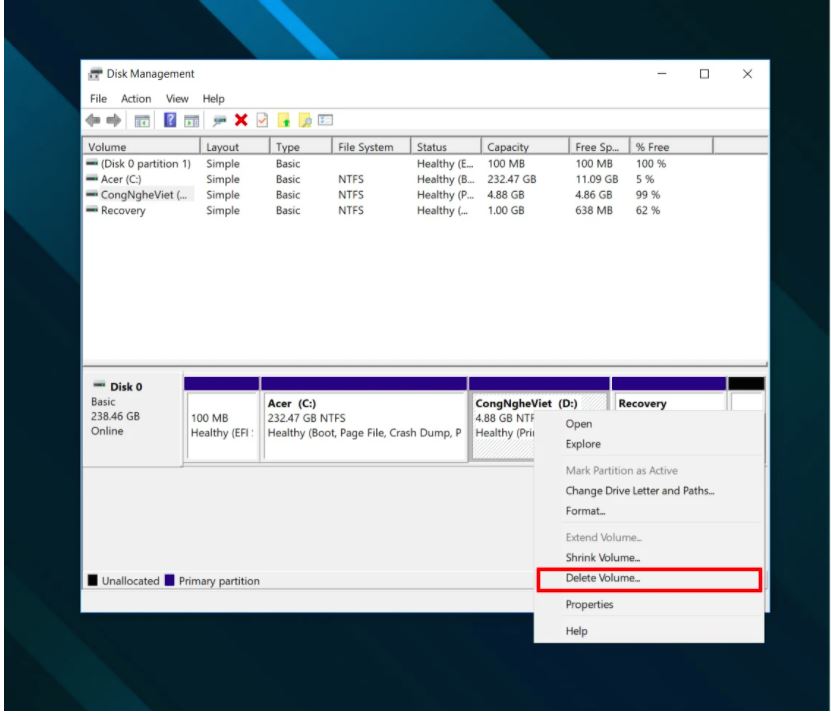Screen dimensions: 831x716
Task: Open the Action menu
Action: [136, 99]
